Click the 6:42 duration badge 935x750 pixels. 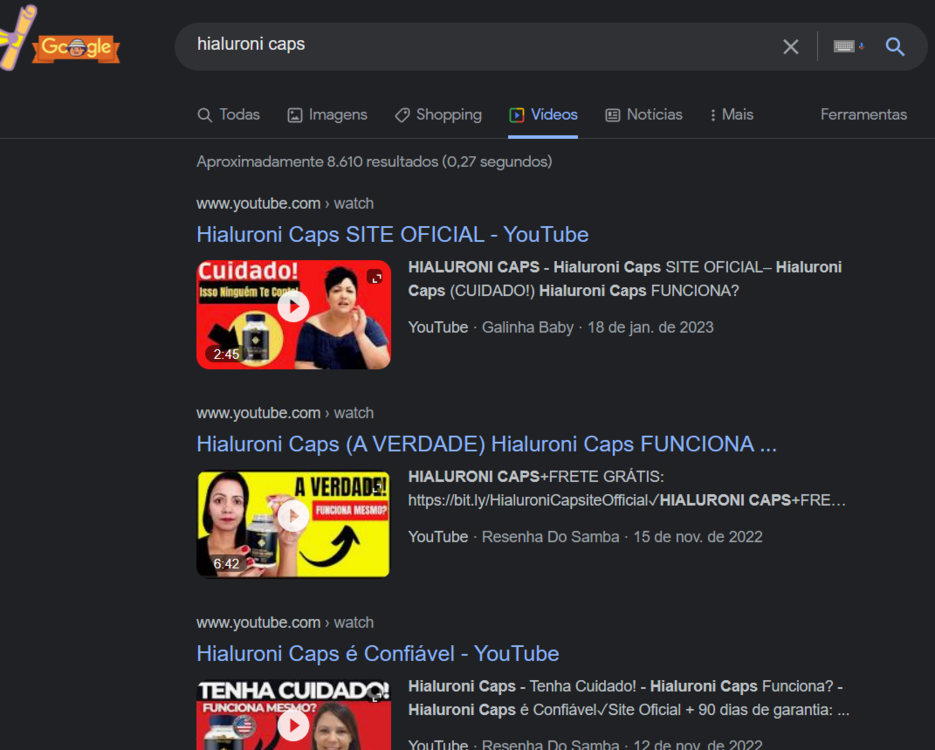pos(226,563)
